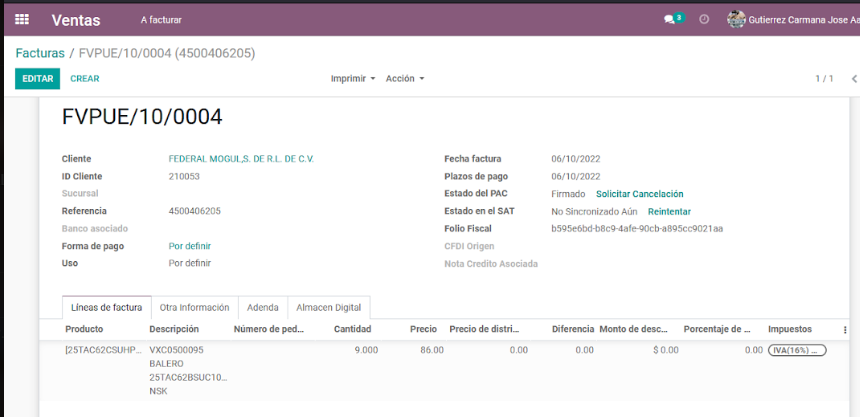Click the activities clock icon
The width and height of the screenshot is (860, 417).
point(704,19)
